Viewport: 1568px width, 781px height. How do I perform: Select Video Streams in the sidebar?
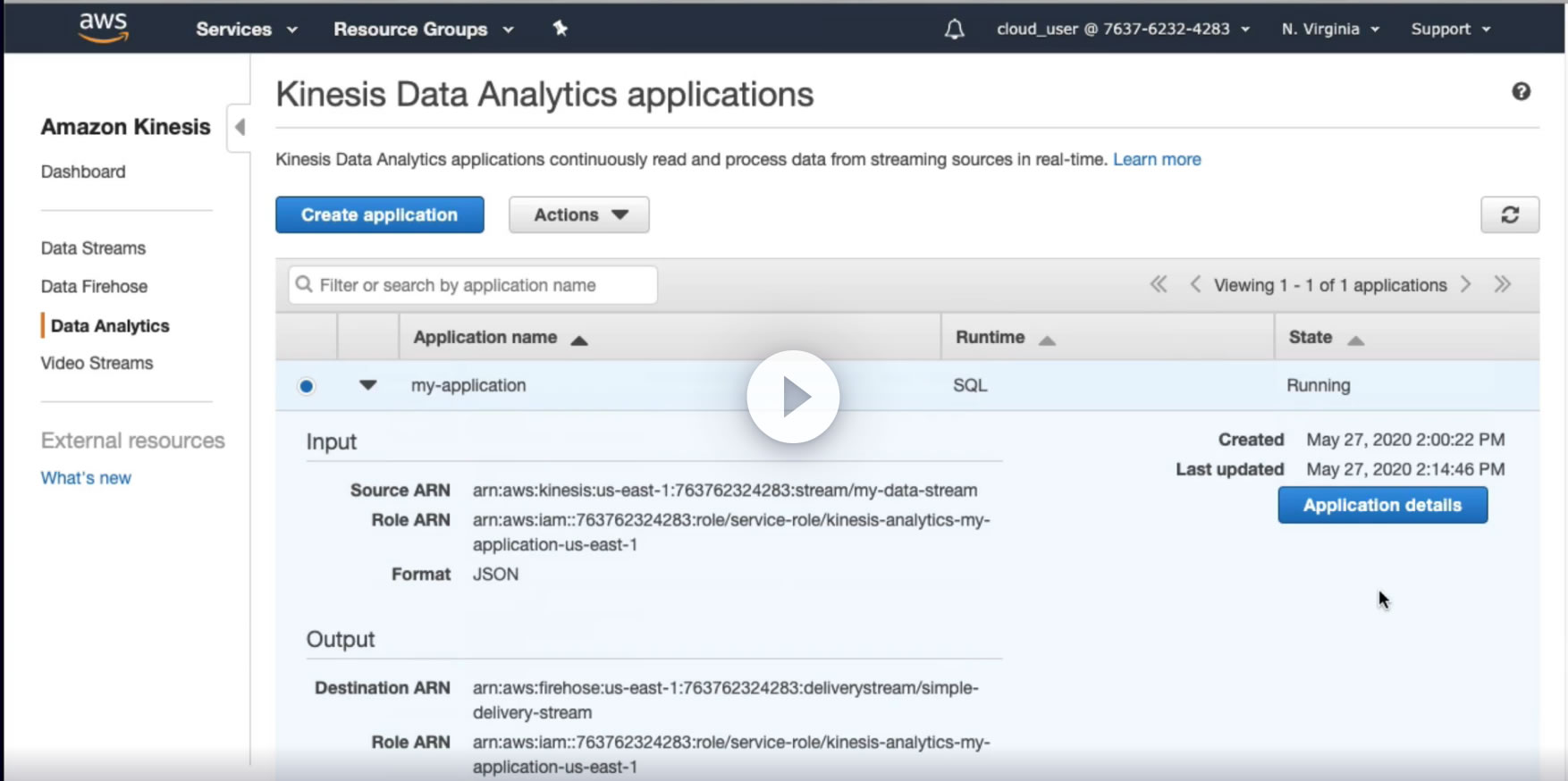tap(97, 364)
